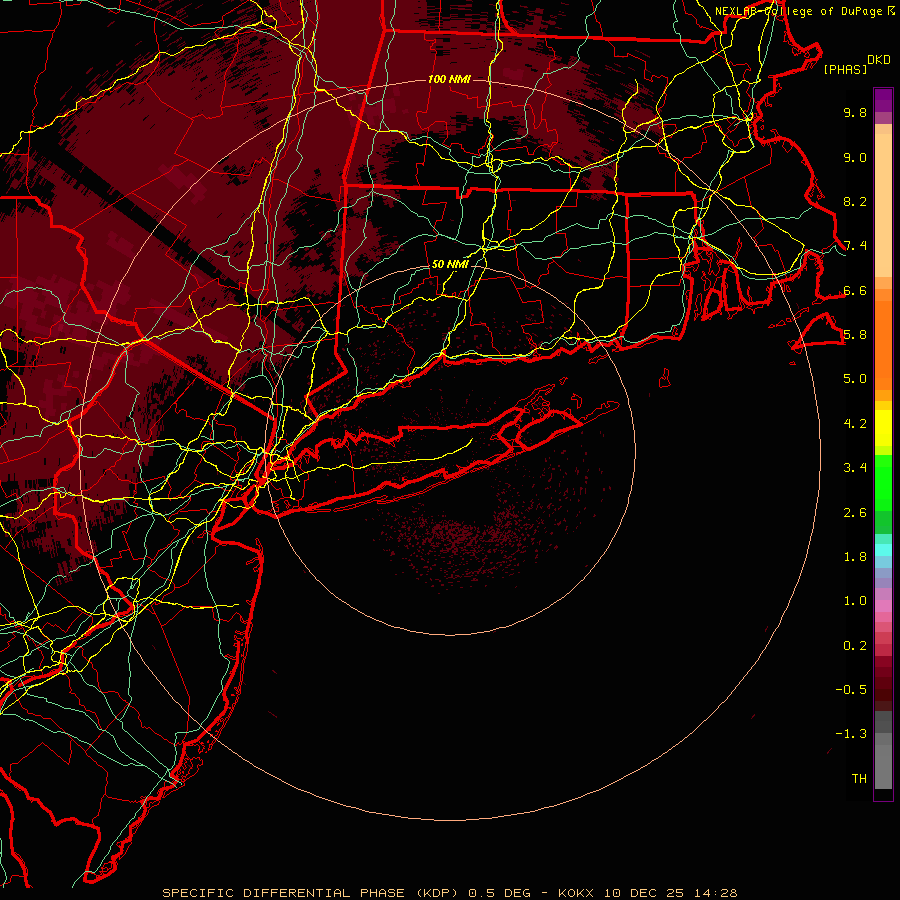Pick the pale peach segment of the color bar
This screenshot has width=900, height=900.
(883, 205)
